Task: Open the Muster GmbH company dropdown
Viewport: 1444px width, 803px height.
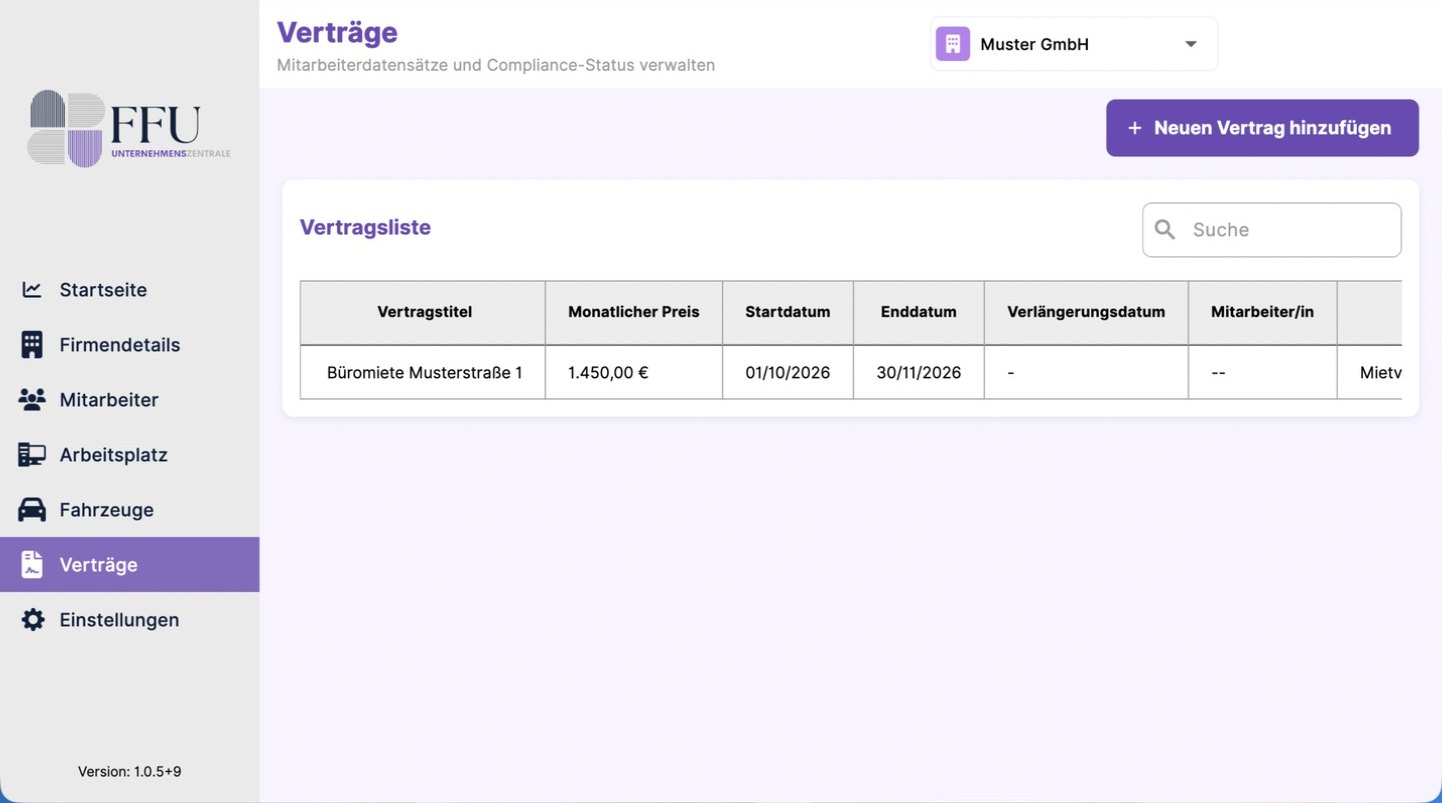Action: click(x=1074, y=44)
